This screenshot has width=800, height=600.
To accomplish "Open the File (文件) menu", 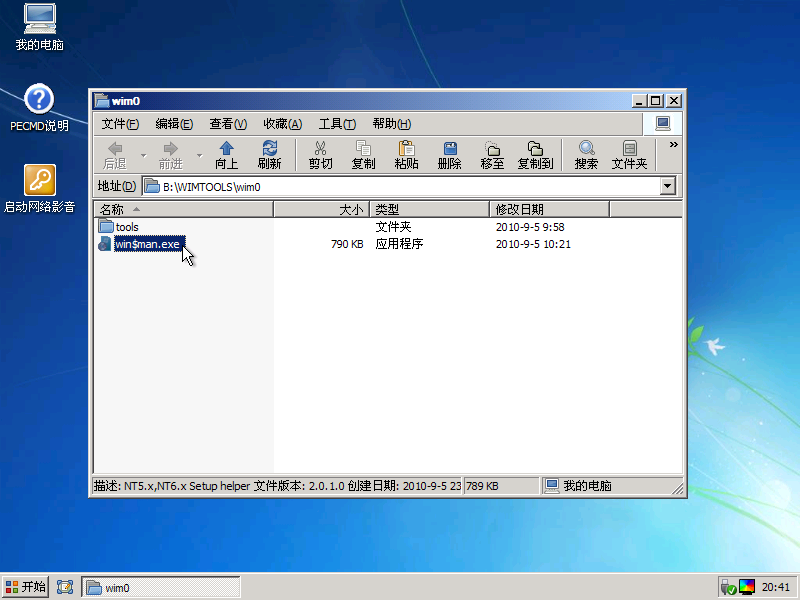I will [120, 124].
